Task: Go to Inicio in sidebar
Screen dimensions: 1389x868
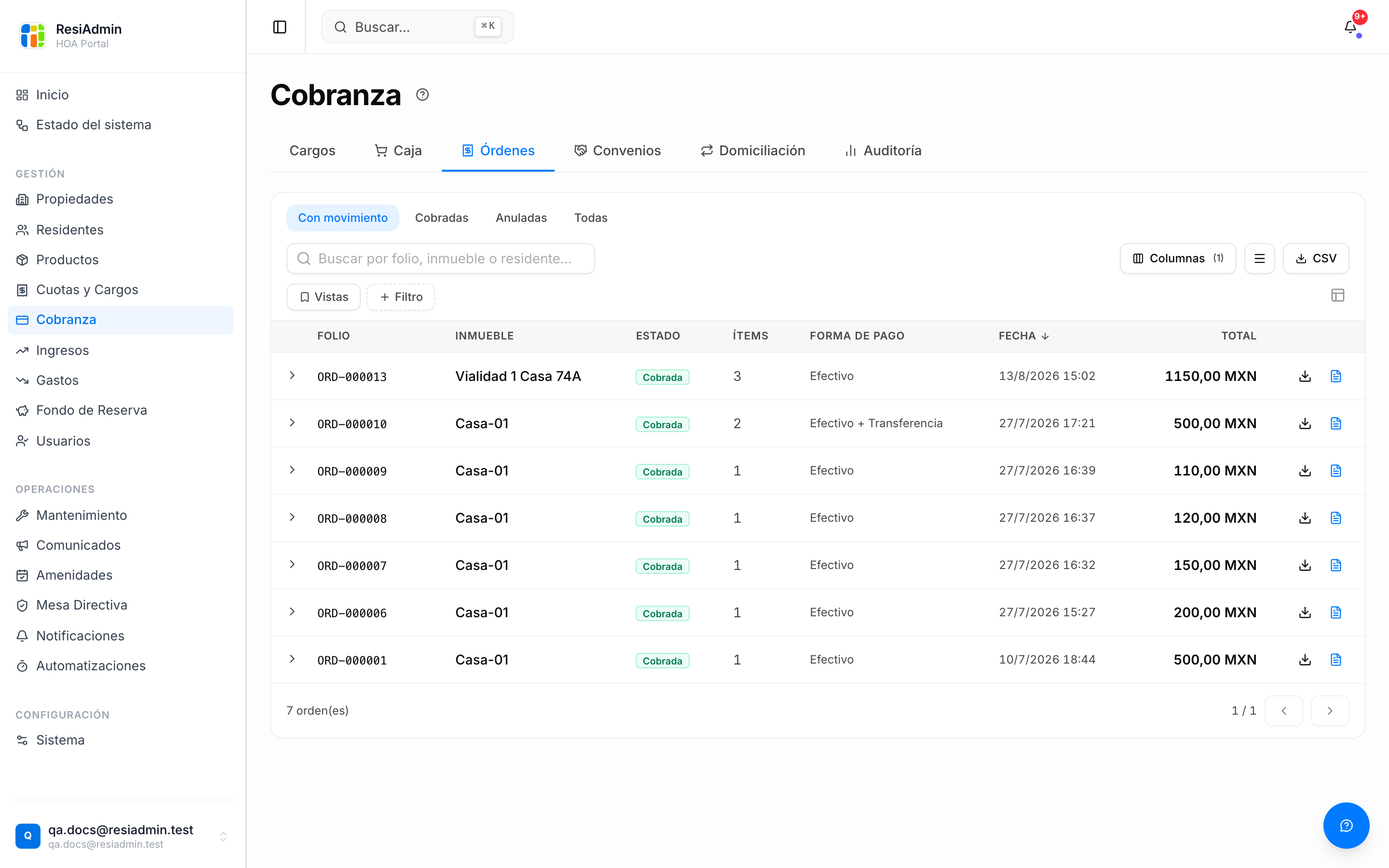Action: pyautogui.click(x=121, y=95)
